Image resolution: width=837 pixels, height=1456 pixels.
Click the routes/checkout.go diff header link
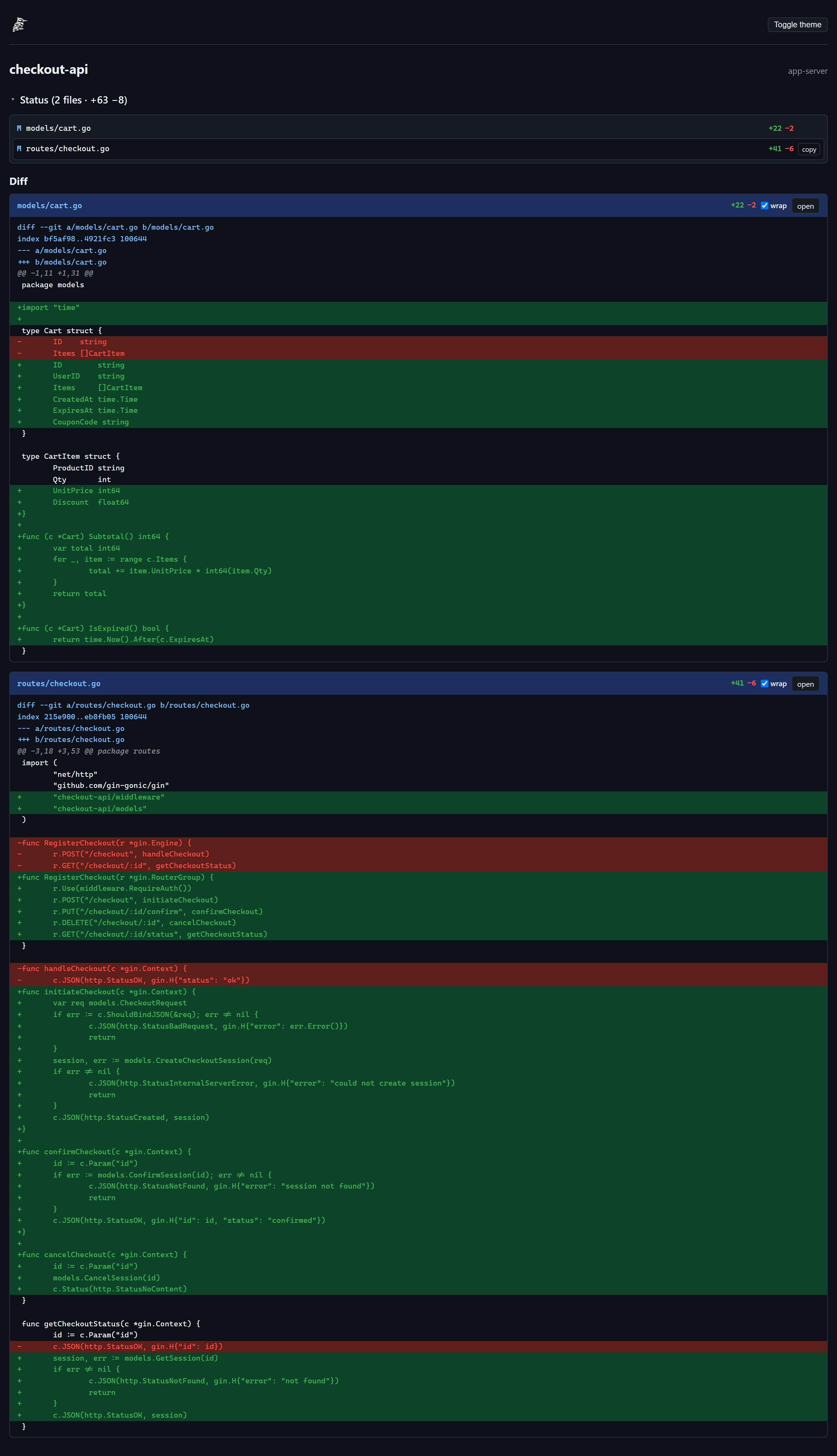point(59,683)
